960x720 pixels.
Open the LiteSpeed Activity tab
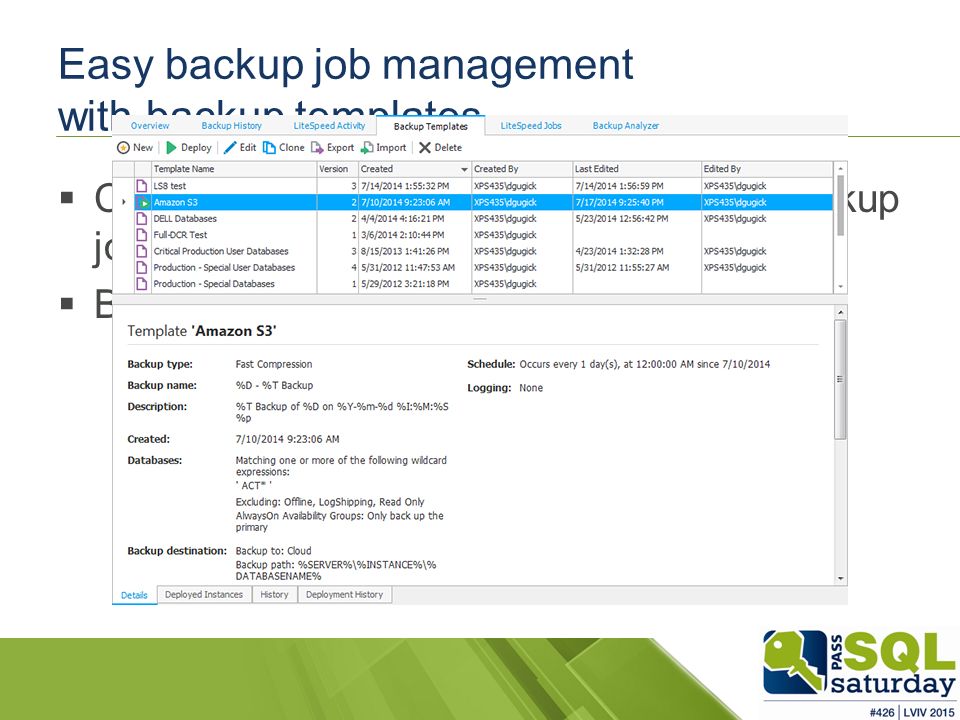(x=329, y=126)
